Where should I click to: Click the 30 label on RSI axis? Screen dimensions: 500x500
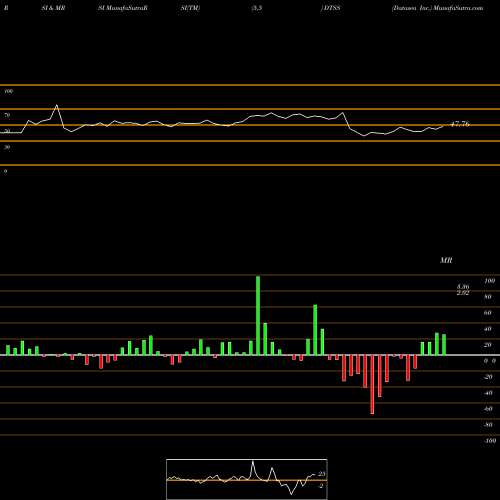tap(7, 147)
